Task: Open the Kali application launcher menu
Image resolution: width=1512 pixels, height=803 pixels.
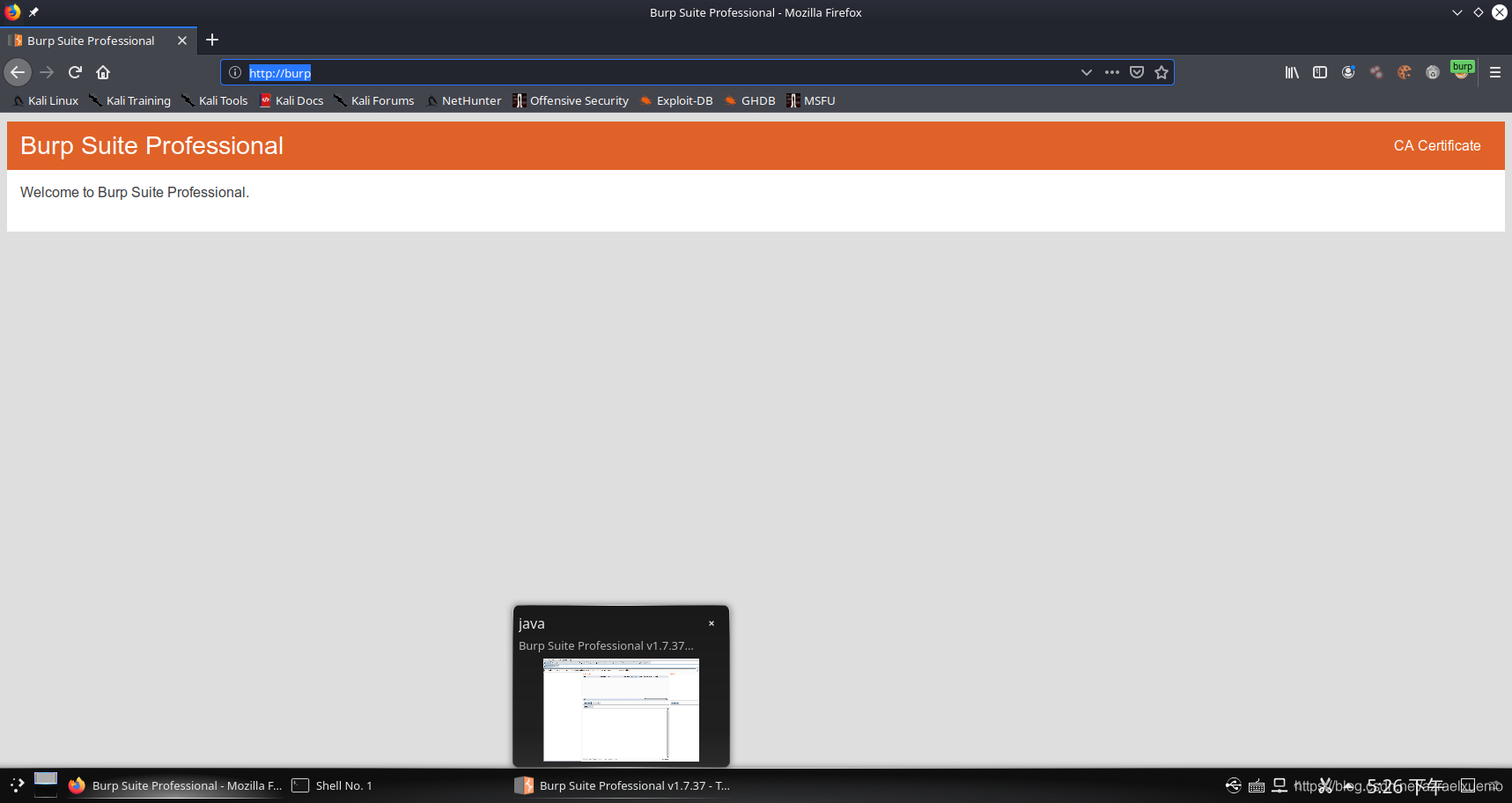Action: click(x=17, y=785)
